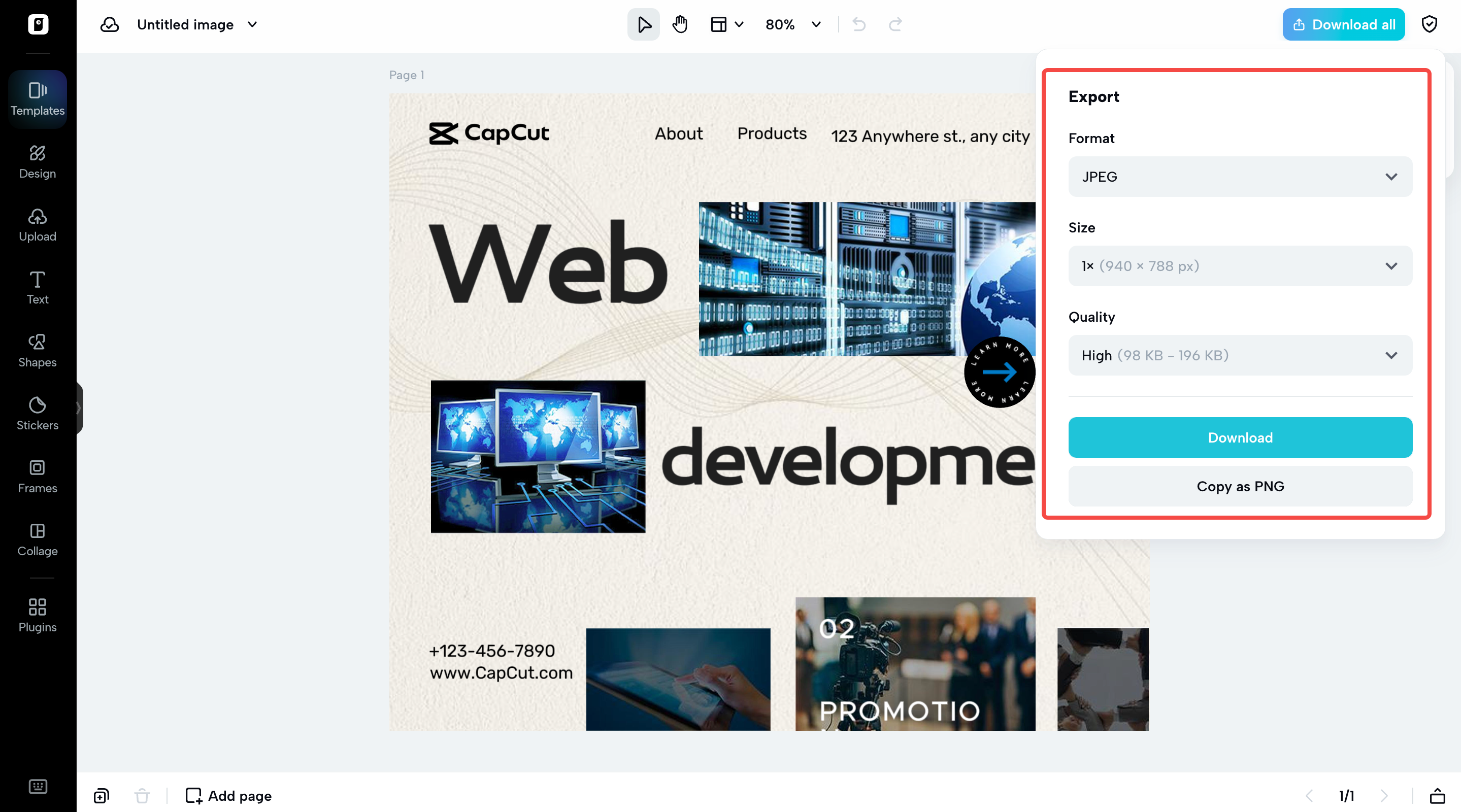Open the Size 1× dropdown
Screen dimensions: 1461x812
coord(1240,266)
